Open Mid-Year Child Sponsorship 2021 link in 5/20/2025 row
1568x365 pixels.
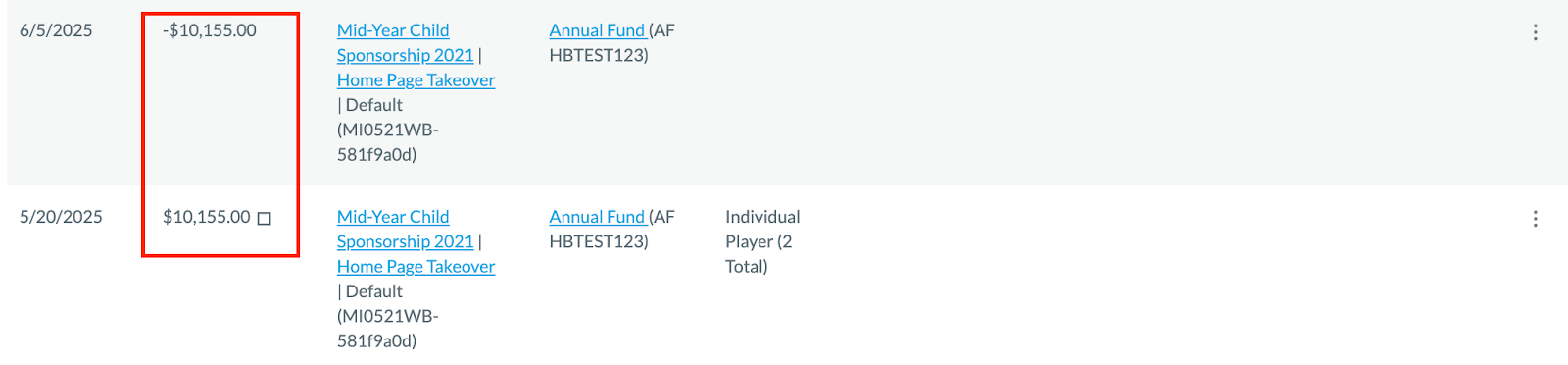click(x=405, y=230)
